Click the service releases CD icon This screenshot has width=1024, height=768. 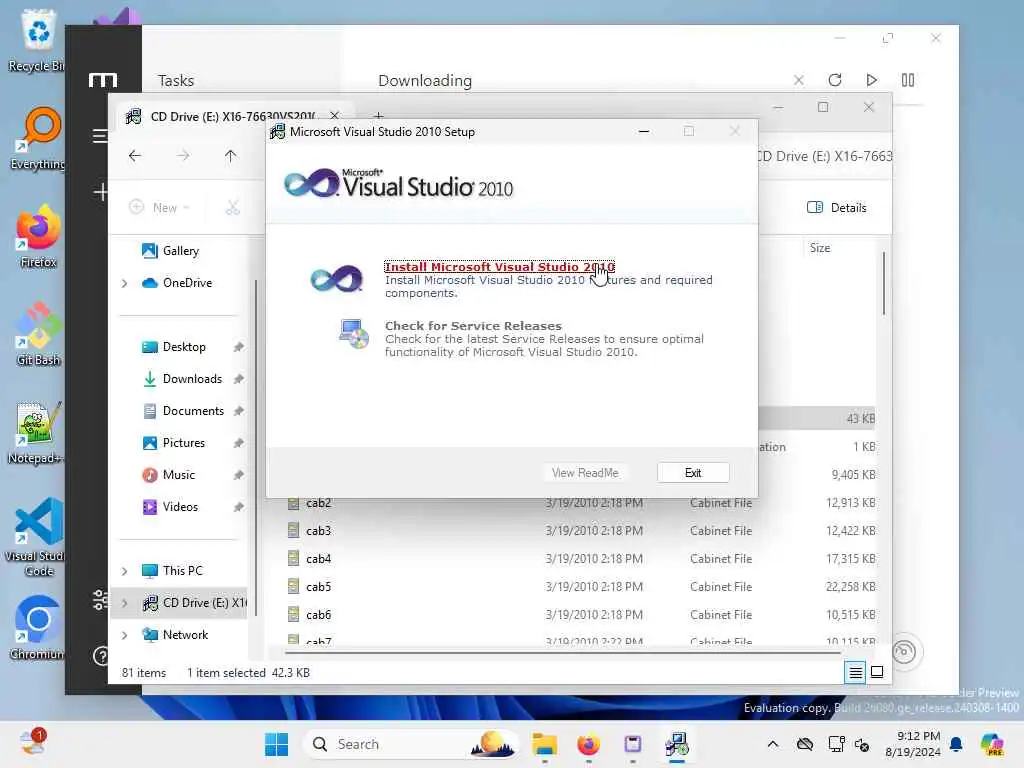pos(353,334)
